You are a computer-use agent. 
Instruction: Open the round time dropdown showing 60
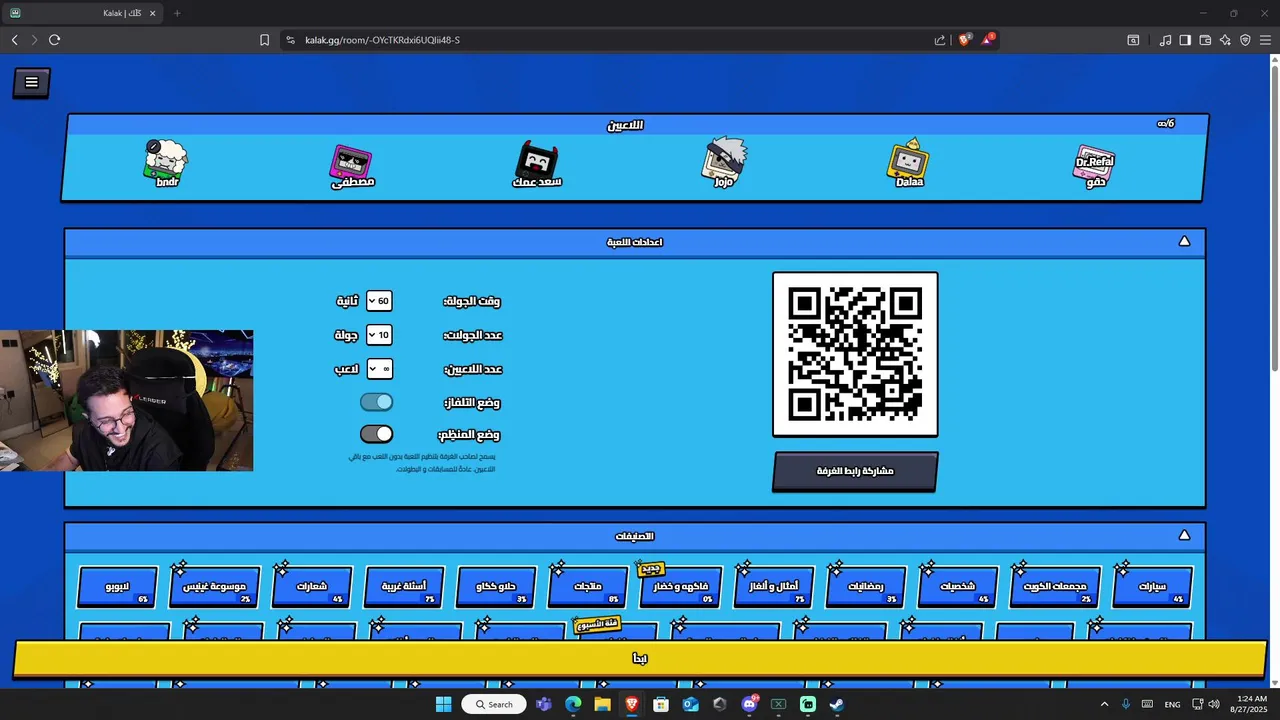click(x=379, y=301)
